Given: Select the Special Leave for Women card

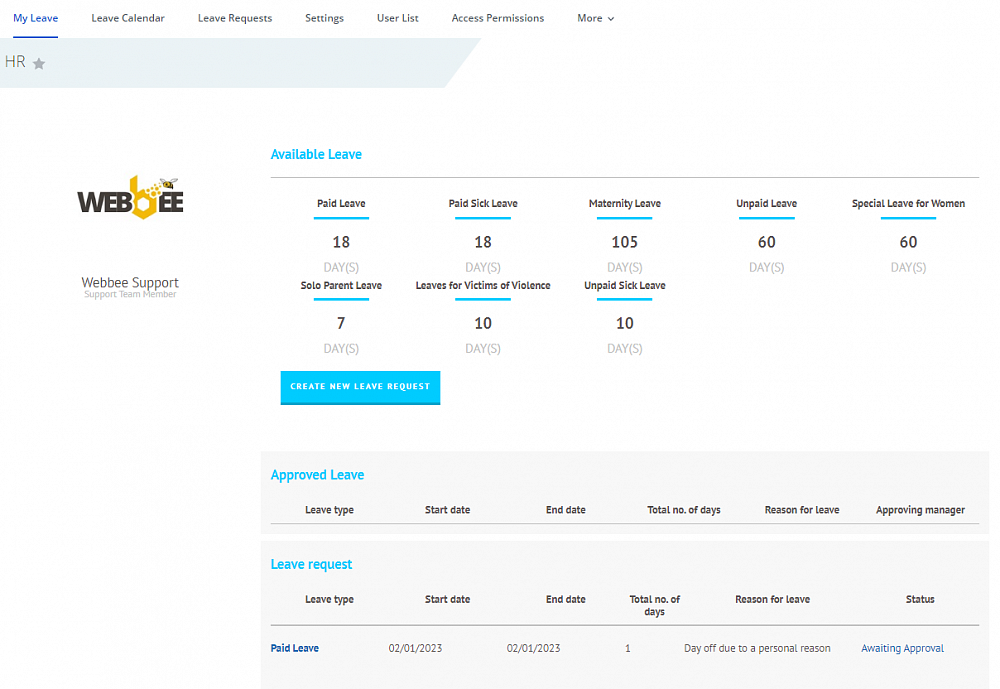Looking at the screenshot, I should [x=908, y=204].
